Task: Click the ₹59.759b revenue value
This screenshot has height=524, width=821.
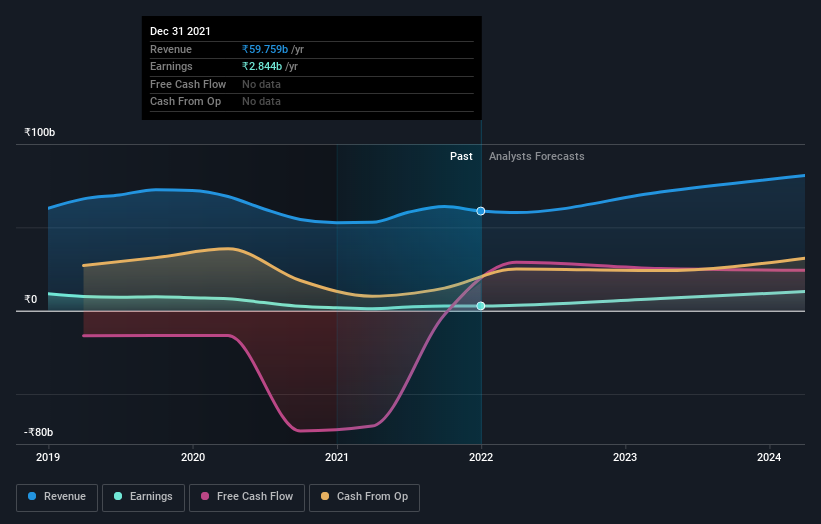Action: (265, 49)
